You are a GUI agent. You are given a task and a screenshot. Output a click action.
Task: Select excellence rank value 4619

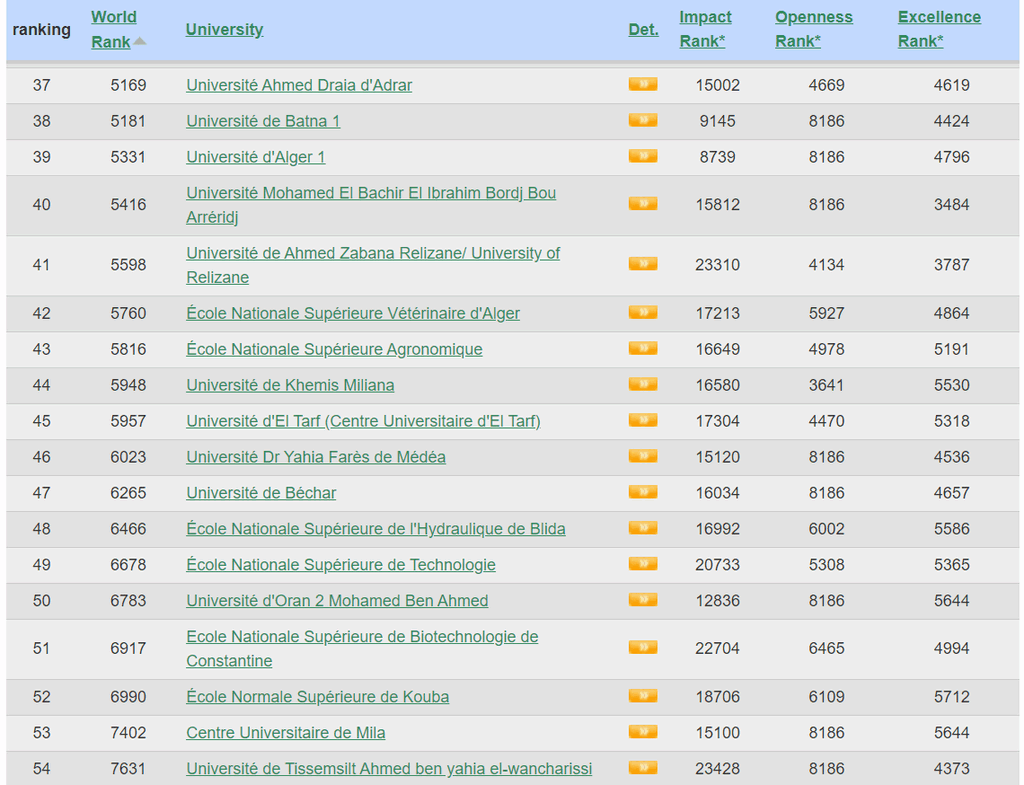[x=952, y=85]
